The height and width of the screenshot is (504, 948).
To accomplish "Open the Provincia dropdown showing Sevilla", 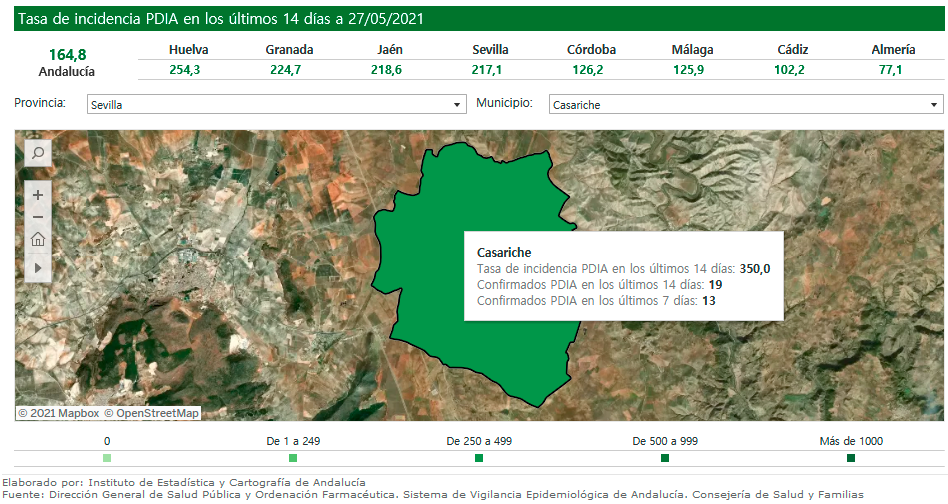I will (x=276, y=104).
